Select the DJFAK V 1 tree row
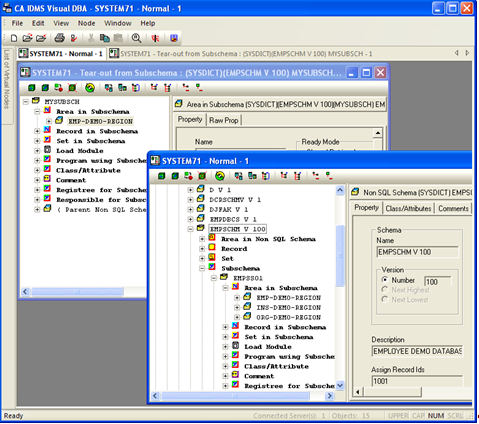Screen dimensions: 479x424 [229, 210]
